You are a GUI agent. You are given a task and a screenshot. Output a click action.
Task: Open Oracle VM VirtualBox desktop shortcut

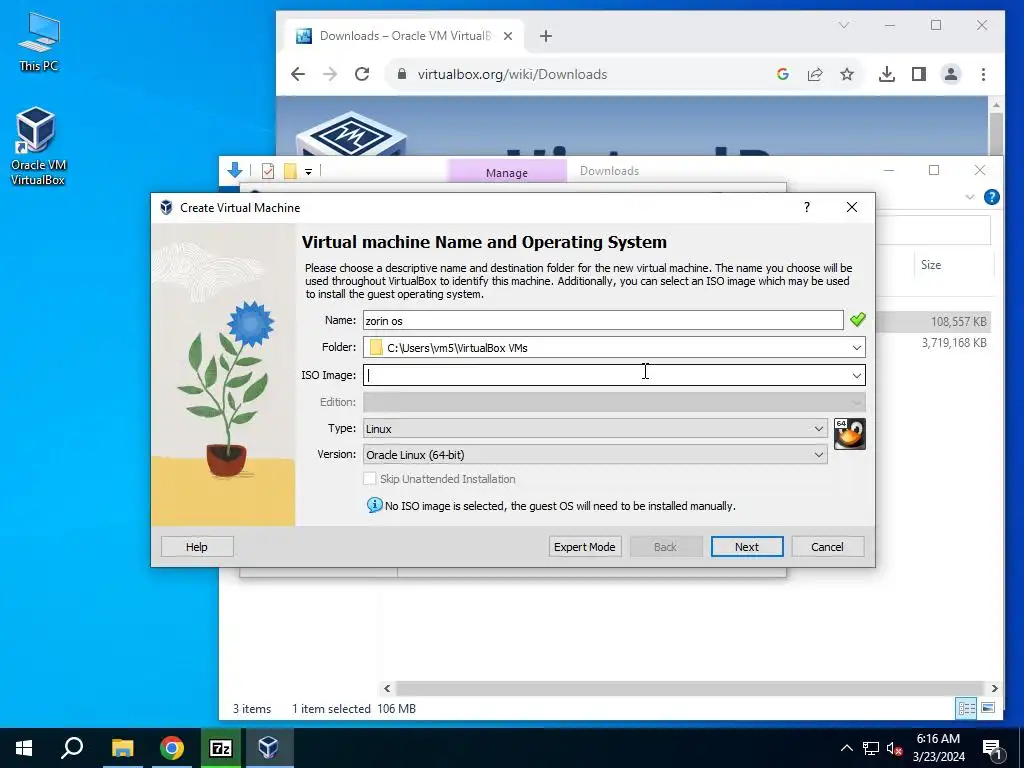click(38, 147)
